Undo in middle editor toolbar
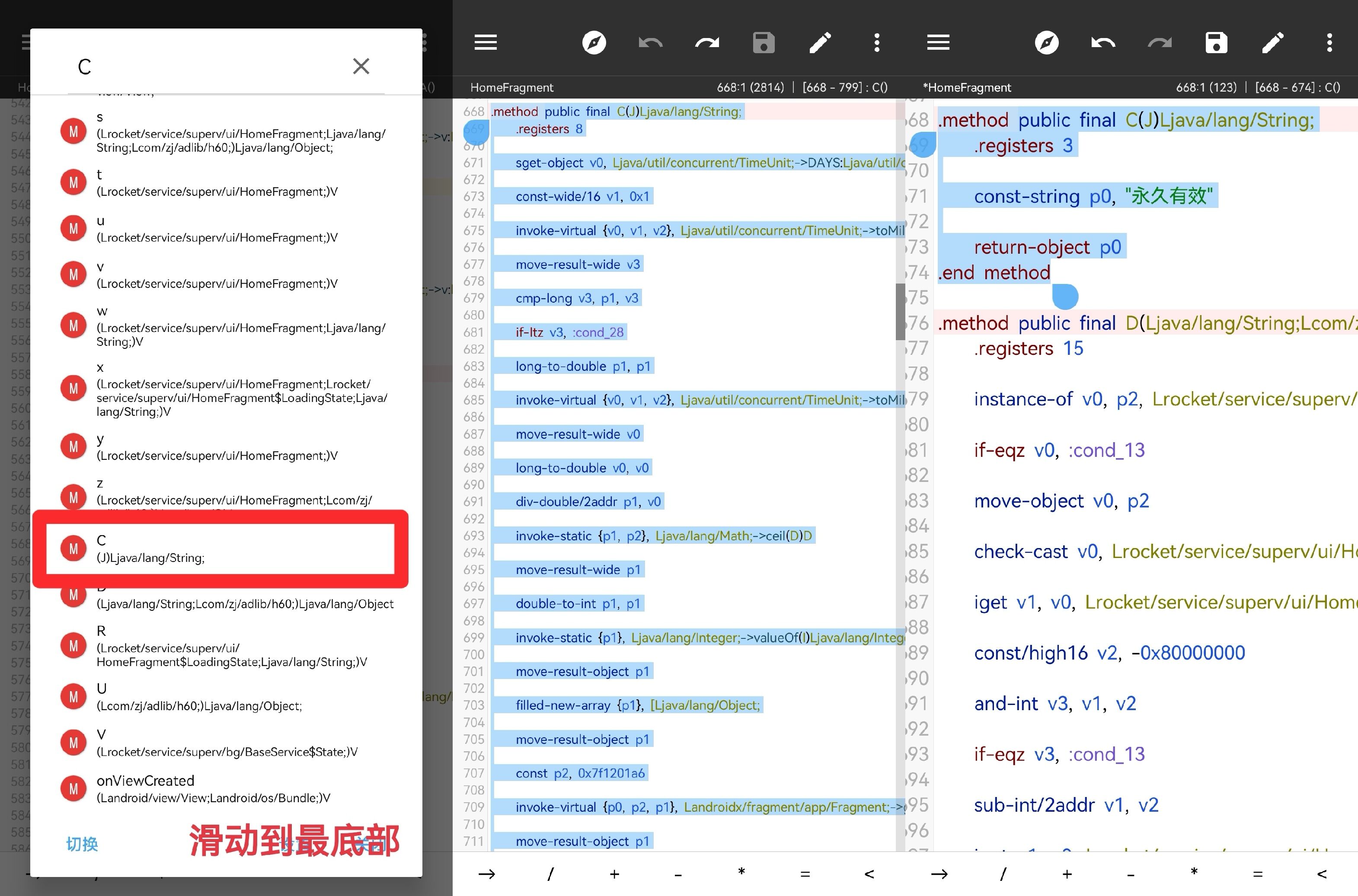Viewport: 1358px width, 896px height. (x=650, y=42)
